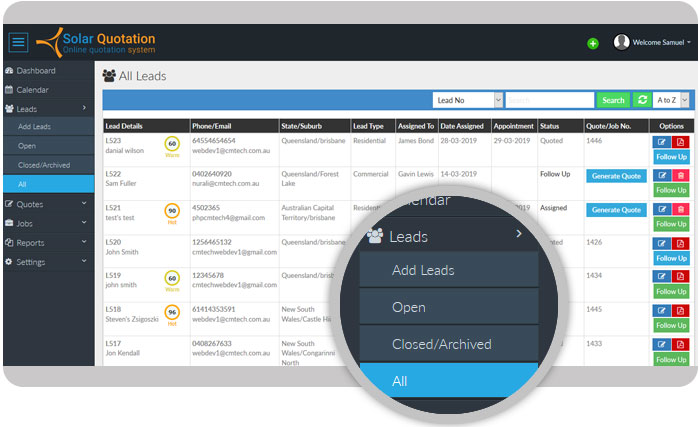Click lead name Sam Fuller
This screenshot has width=700, height=427.
point(121,183)
